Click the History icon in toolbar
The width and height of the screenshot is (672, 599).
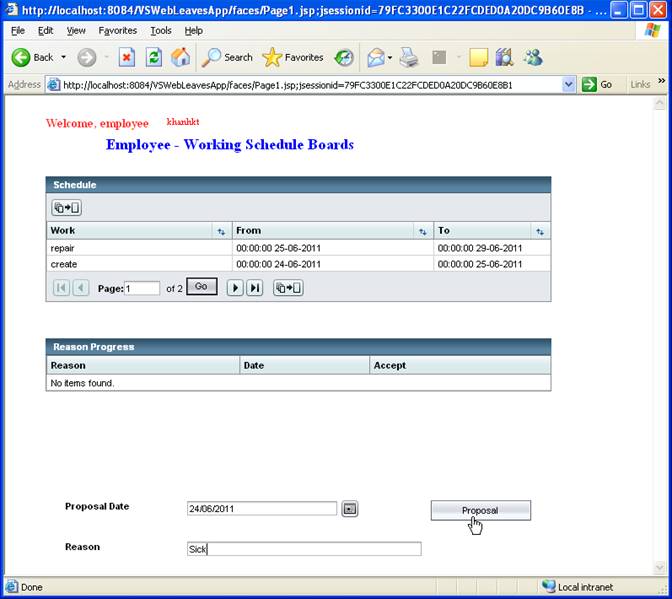344,57
